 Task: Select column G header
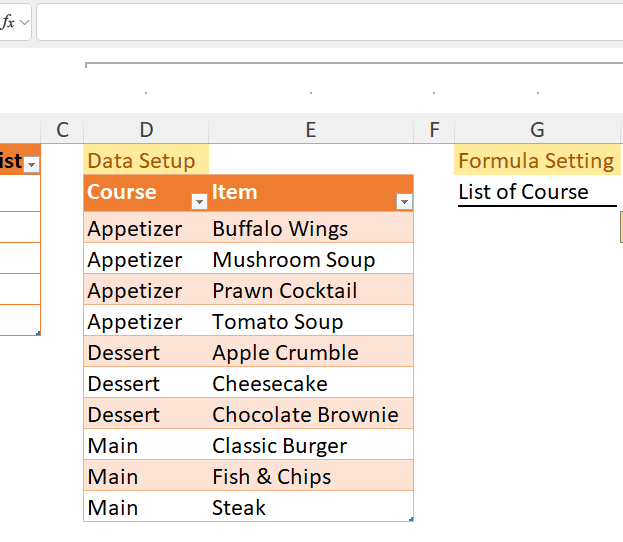point(537,129)
